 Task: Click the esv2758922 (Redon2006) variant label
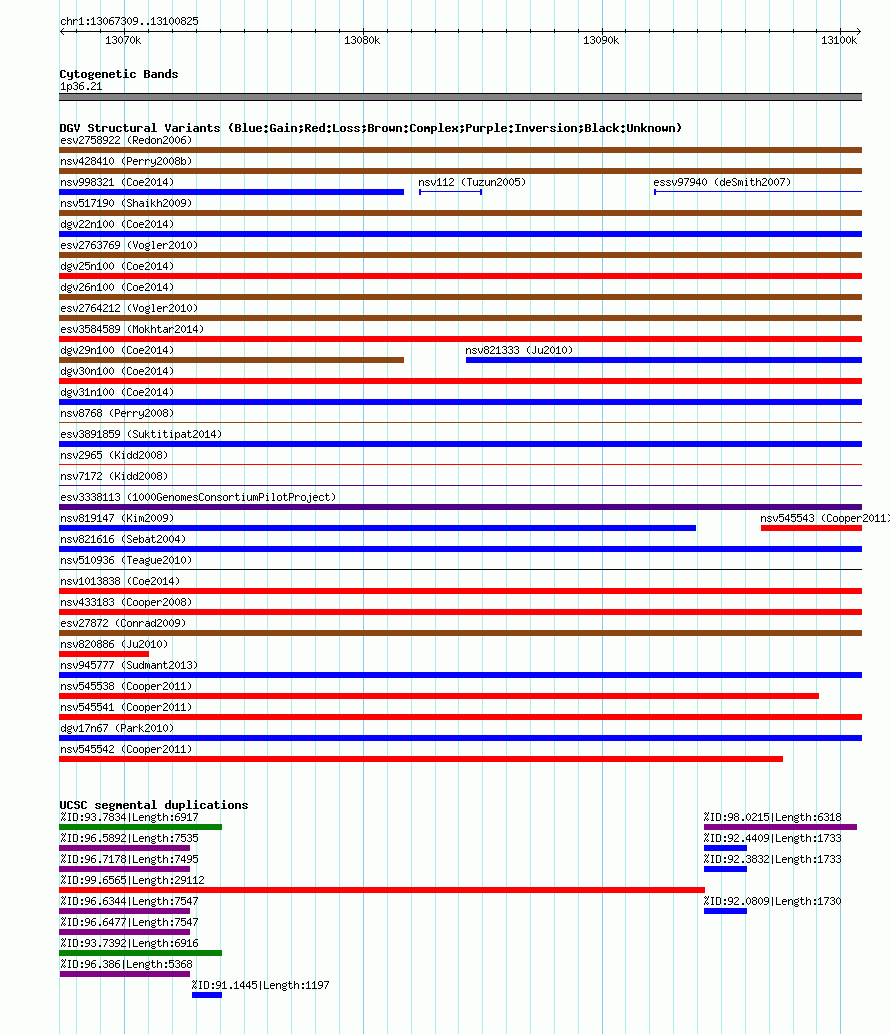pyautogui.click(x=126, y=140)
